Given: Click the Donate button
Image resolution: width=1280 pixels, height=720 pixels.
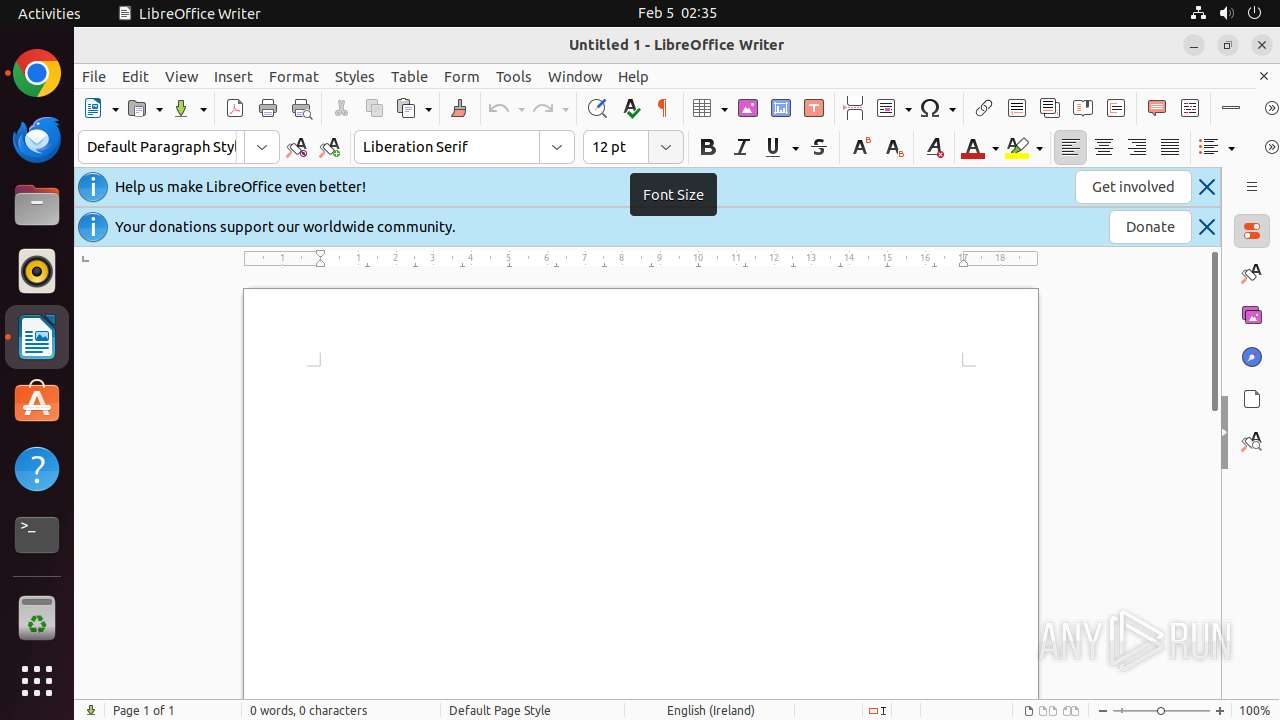Looking at the screenshot, I should tap(1150, 227).
